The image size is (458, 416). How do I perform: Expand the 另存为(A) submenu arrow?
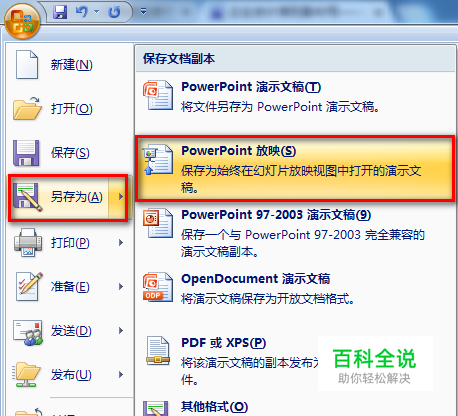[121, 197]
